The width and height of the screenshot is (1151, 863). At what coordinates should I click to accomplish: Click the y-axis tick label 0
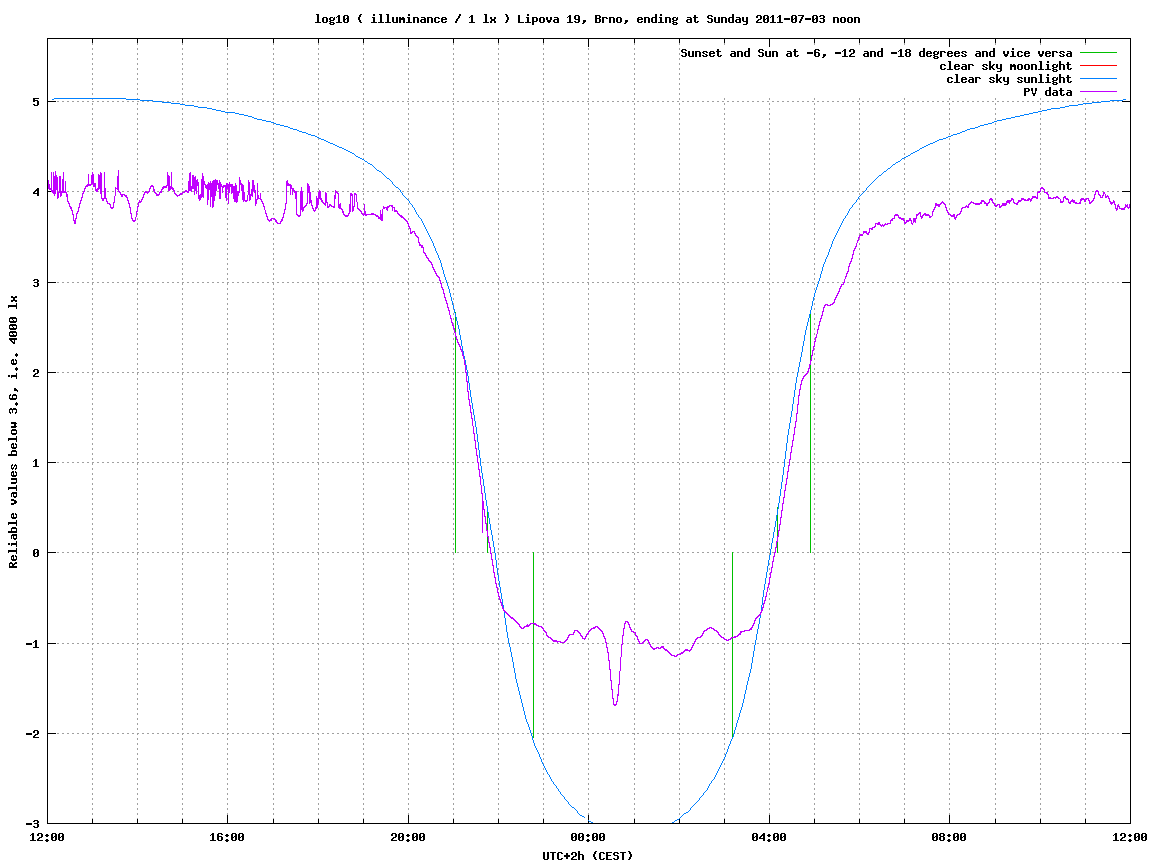click(x=35, y=553)
